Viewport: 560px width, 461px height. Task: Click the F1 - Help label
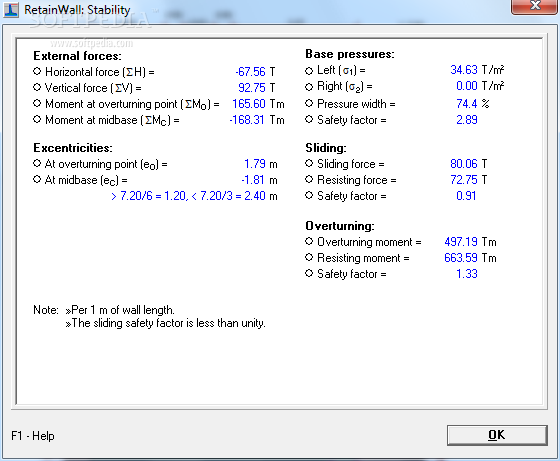tap(33, 436)
